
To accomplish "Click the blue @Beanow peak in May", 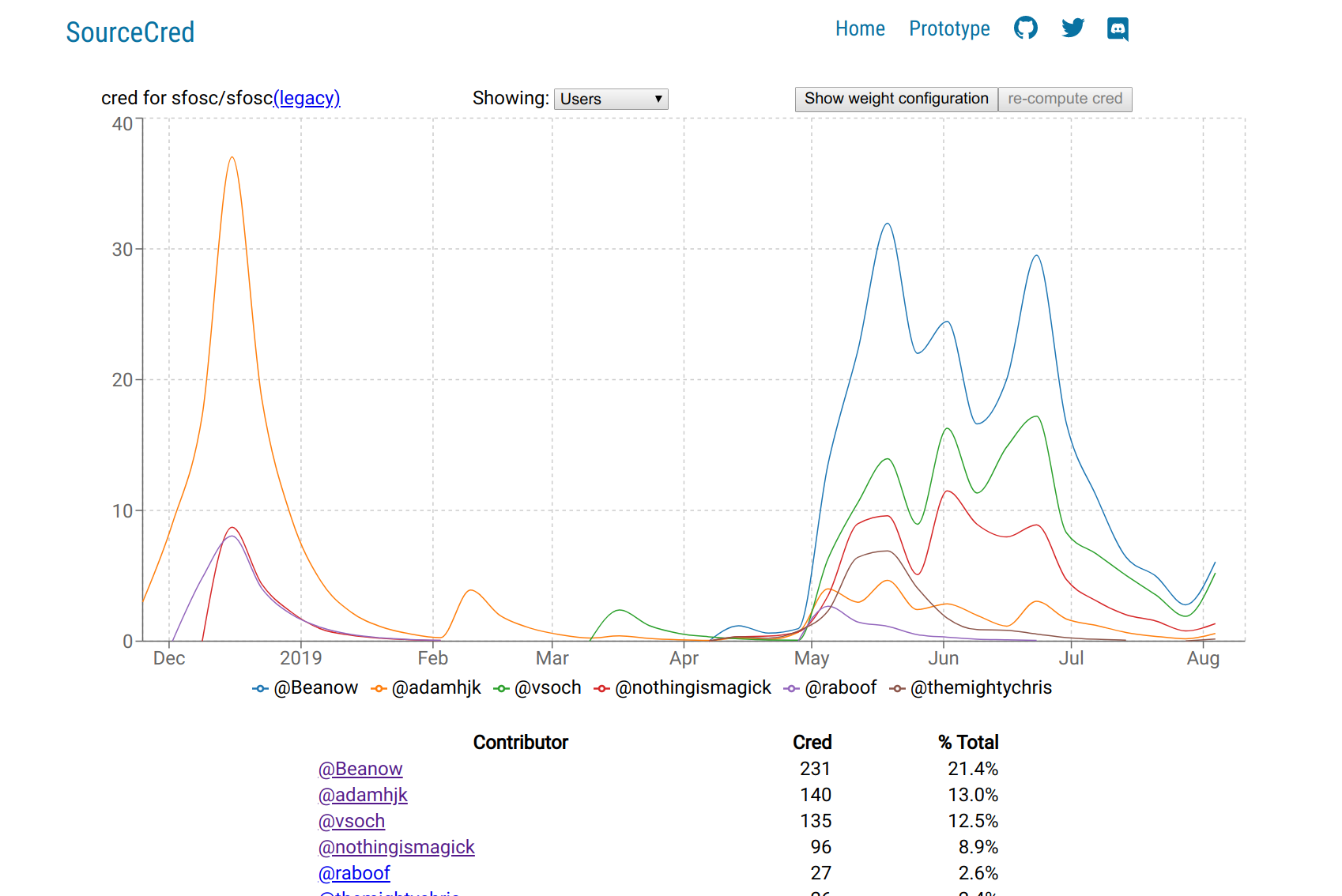I will click(x=888, y=224).
